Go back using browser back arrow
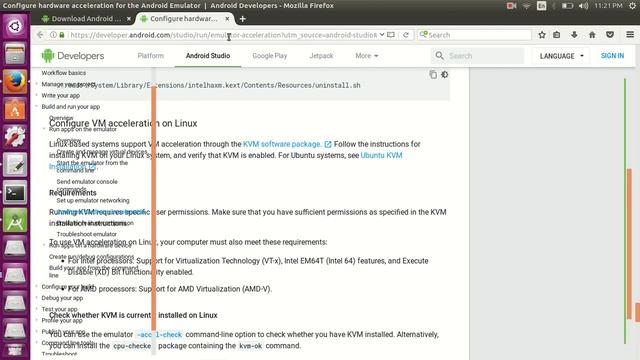The image size is (640, 360). [40, 35]
